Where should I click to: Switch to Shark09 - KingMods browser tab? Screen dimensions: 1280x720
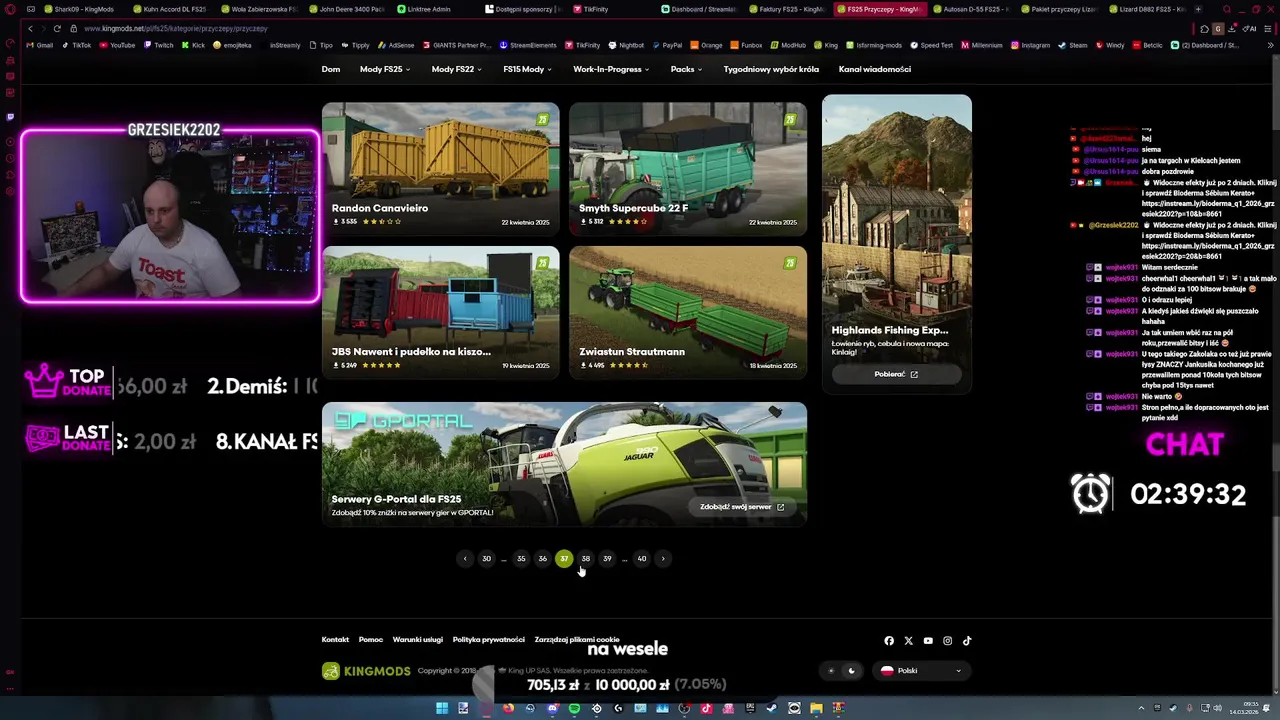tap(78, 9)
